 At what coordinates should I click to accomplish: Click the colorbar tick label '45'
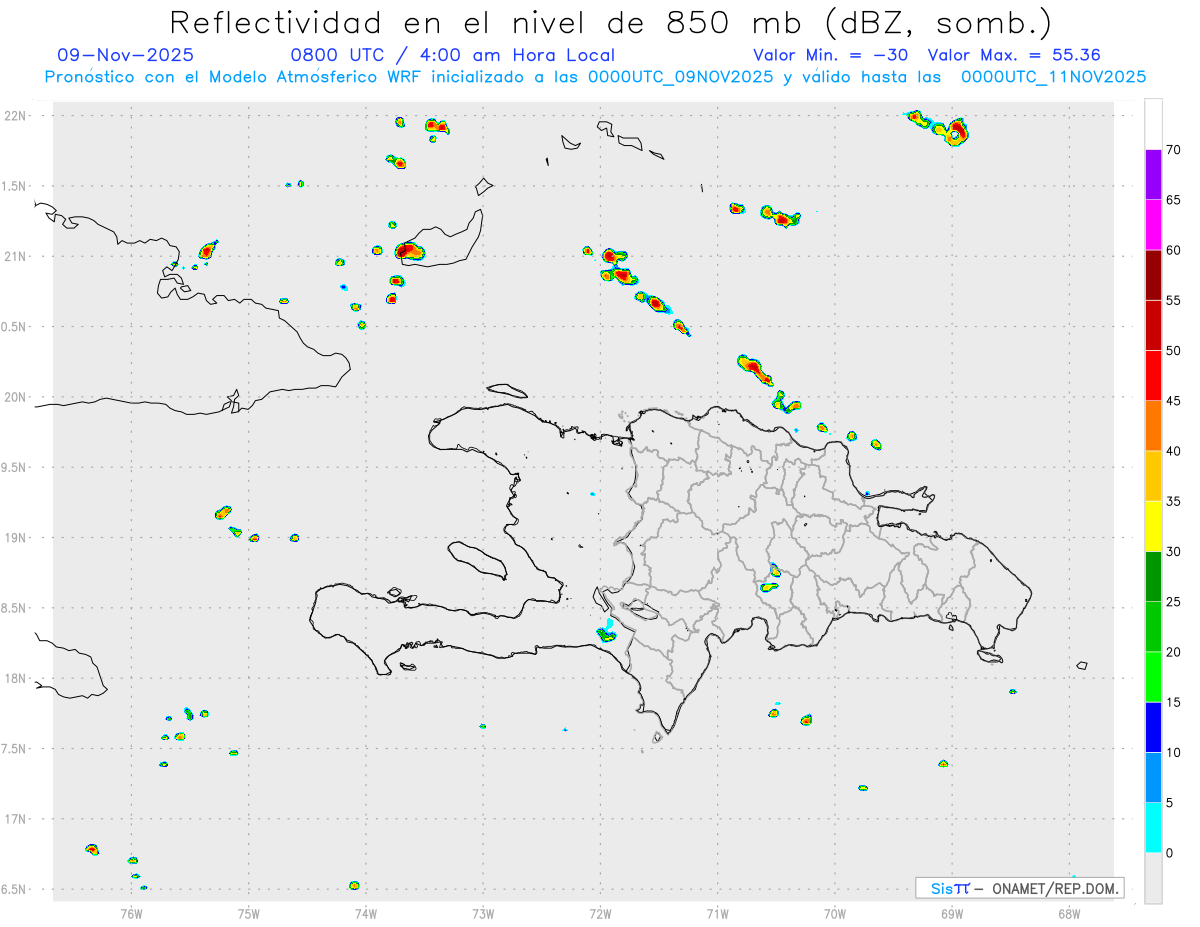click(x=1173, y=401)
